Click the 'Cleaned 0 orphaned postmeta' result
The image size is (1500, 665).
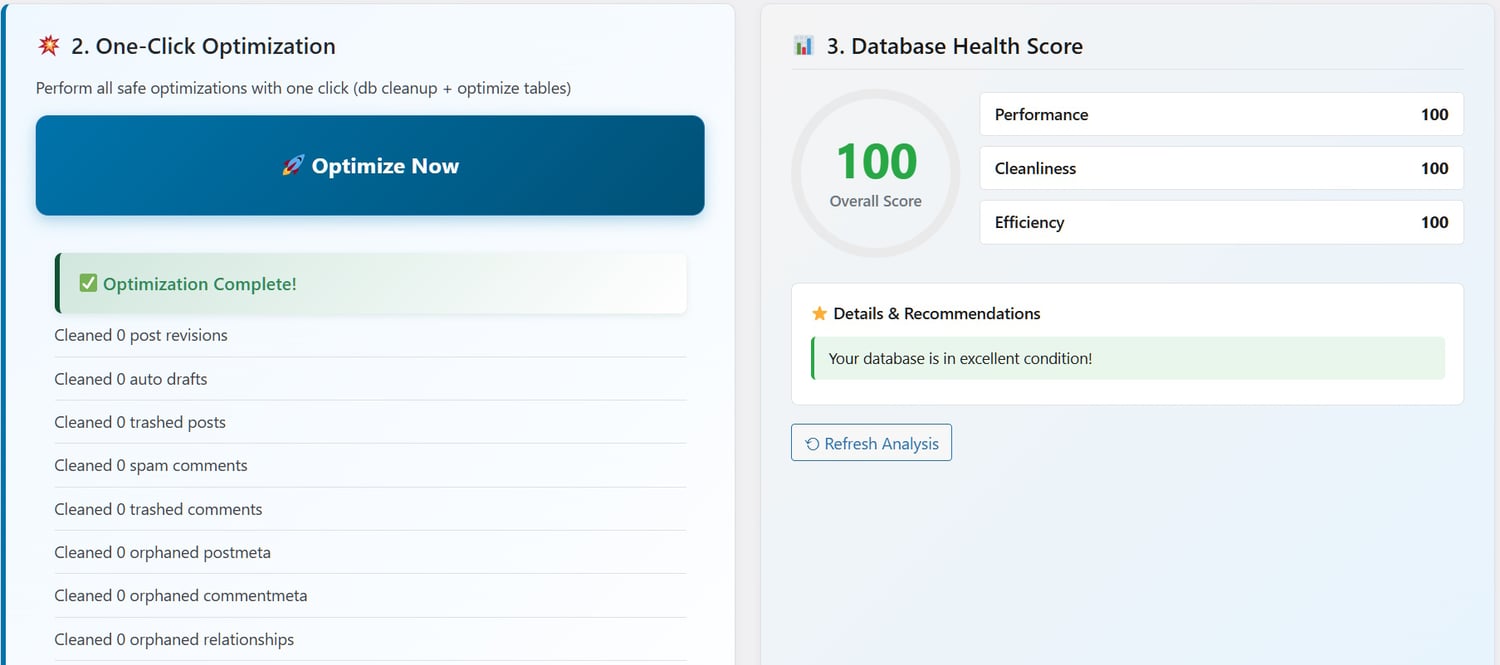pyautogui.click(x=162, y=553)
